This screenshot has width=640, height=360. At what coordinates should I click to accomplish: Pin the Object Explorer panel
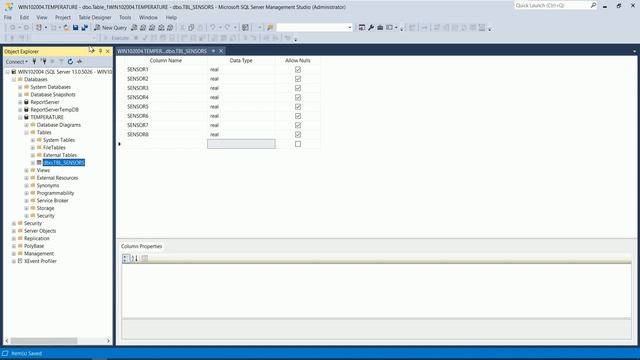point(100,51)
